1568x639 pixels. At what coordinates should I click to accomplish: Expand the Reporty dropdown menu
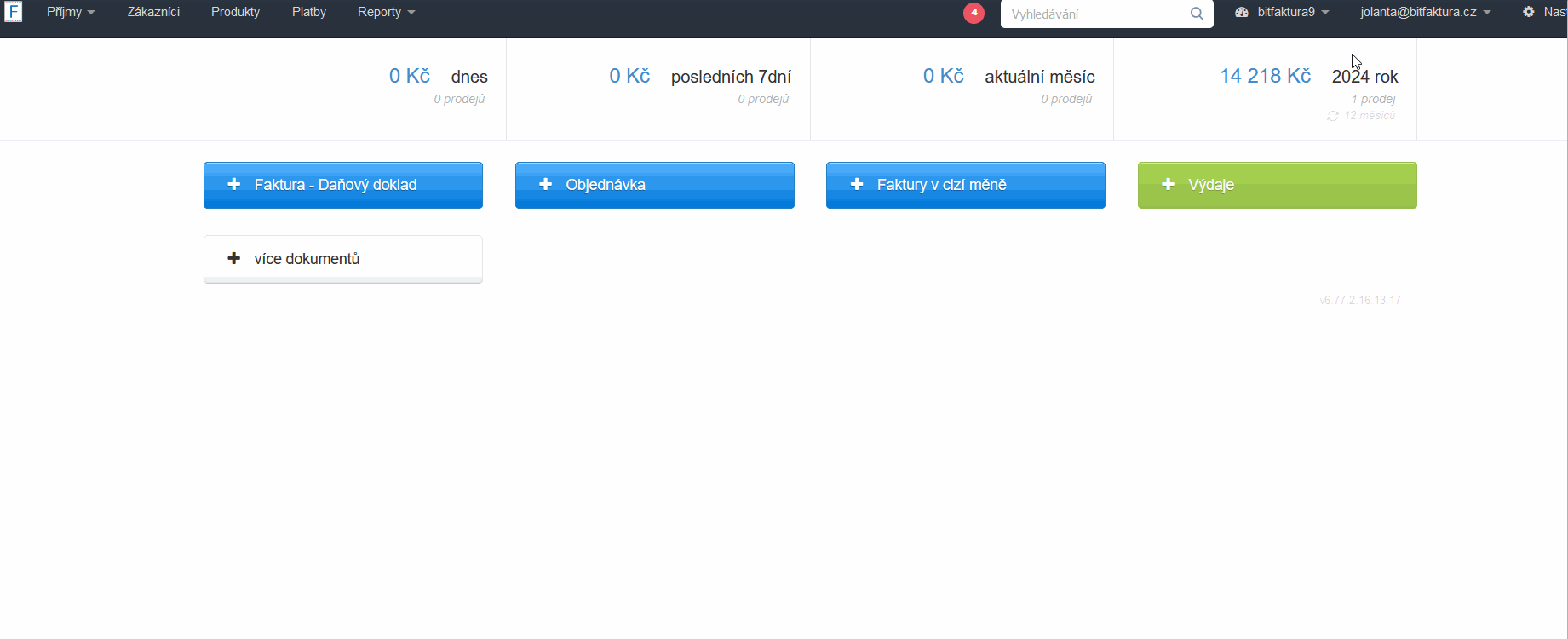point(386,12)
